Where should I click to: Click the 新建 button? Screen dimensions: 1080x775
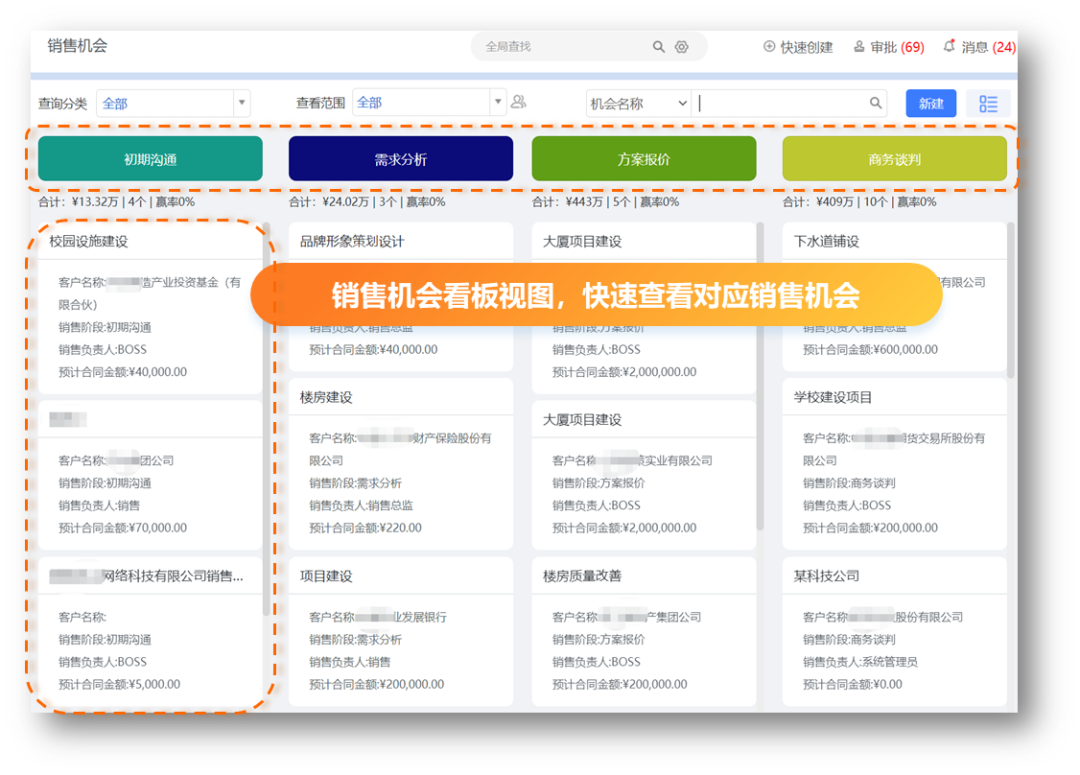(x=931, y=103)
